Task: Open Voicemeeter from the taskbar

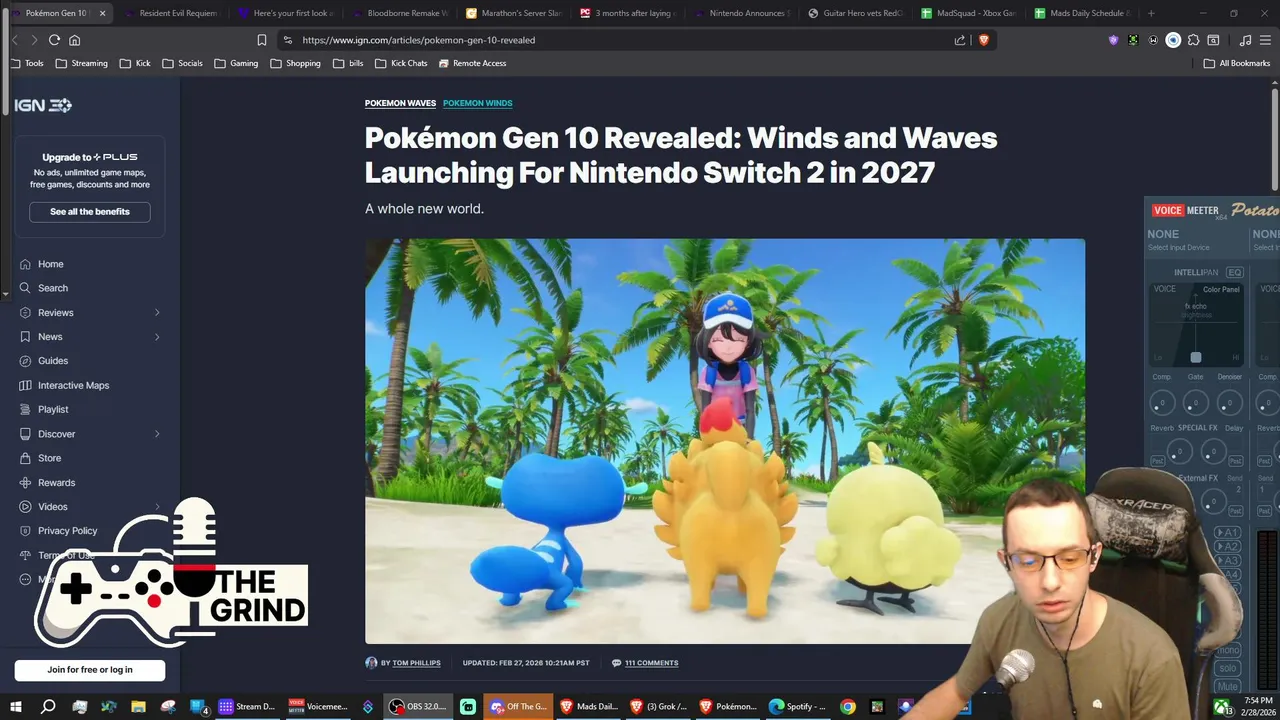Action: point(317,706)
